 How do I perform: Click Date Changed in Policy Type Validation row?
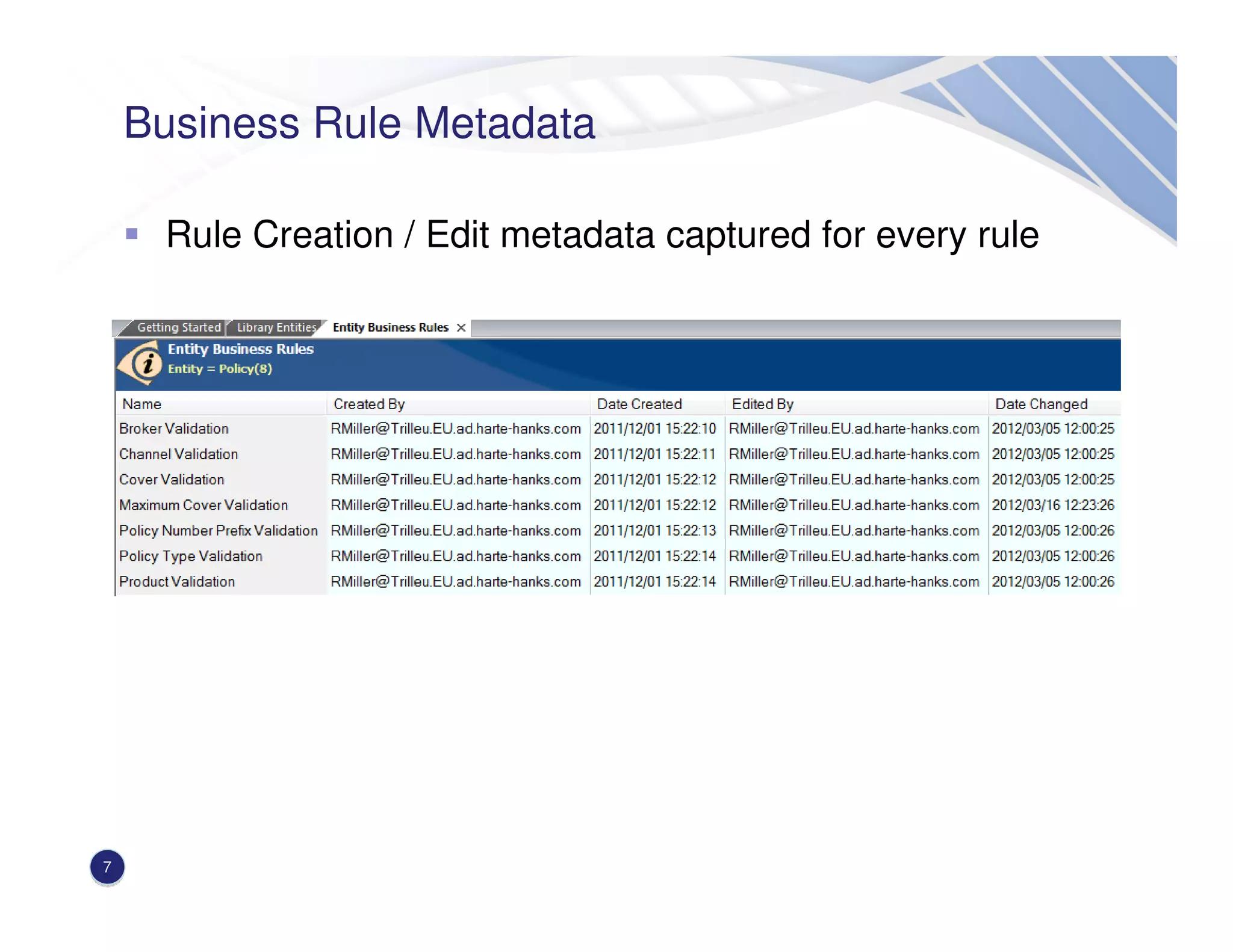1054,556
